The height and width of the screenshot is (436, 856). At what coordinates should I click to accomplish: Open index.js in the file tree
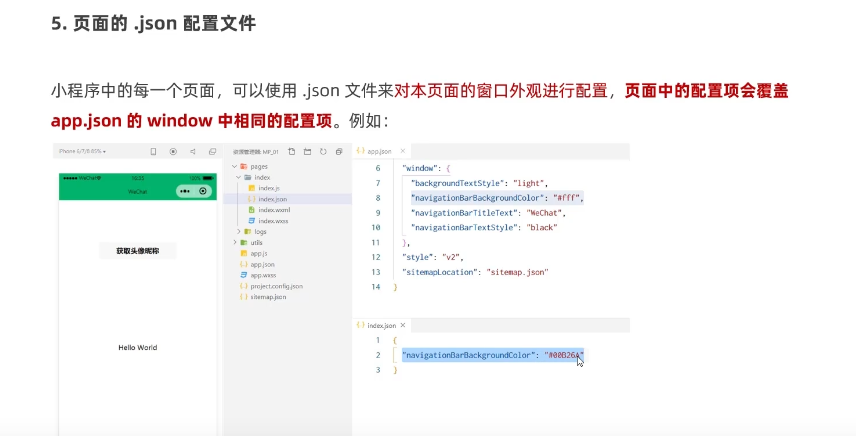click(269, 188)
